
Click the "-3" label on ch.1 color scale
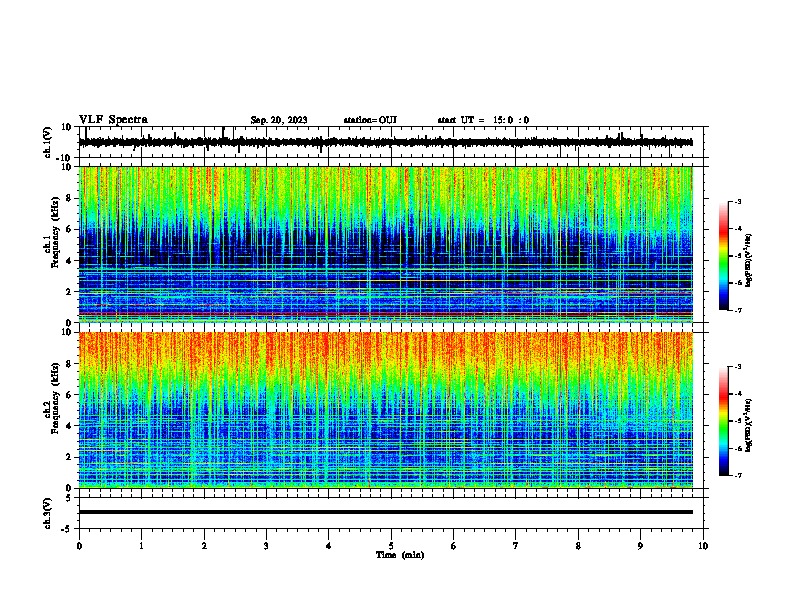tap(737, 201)
